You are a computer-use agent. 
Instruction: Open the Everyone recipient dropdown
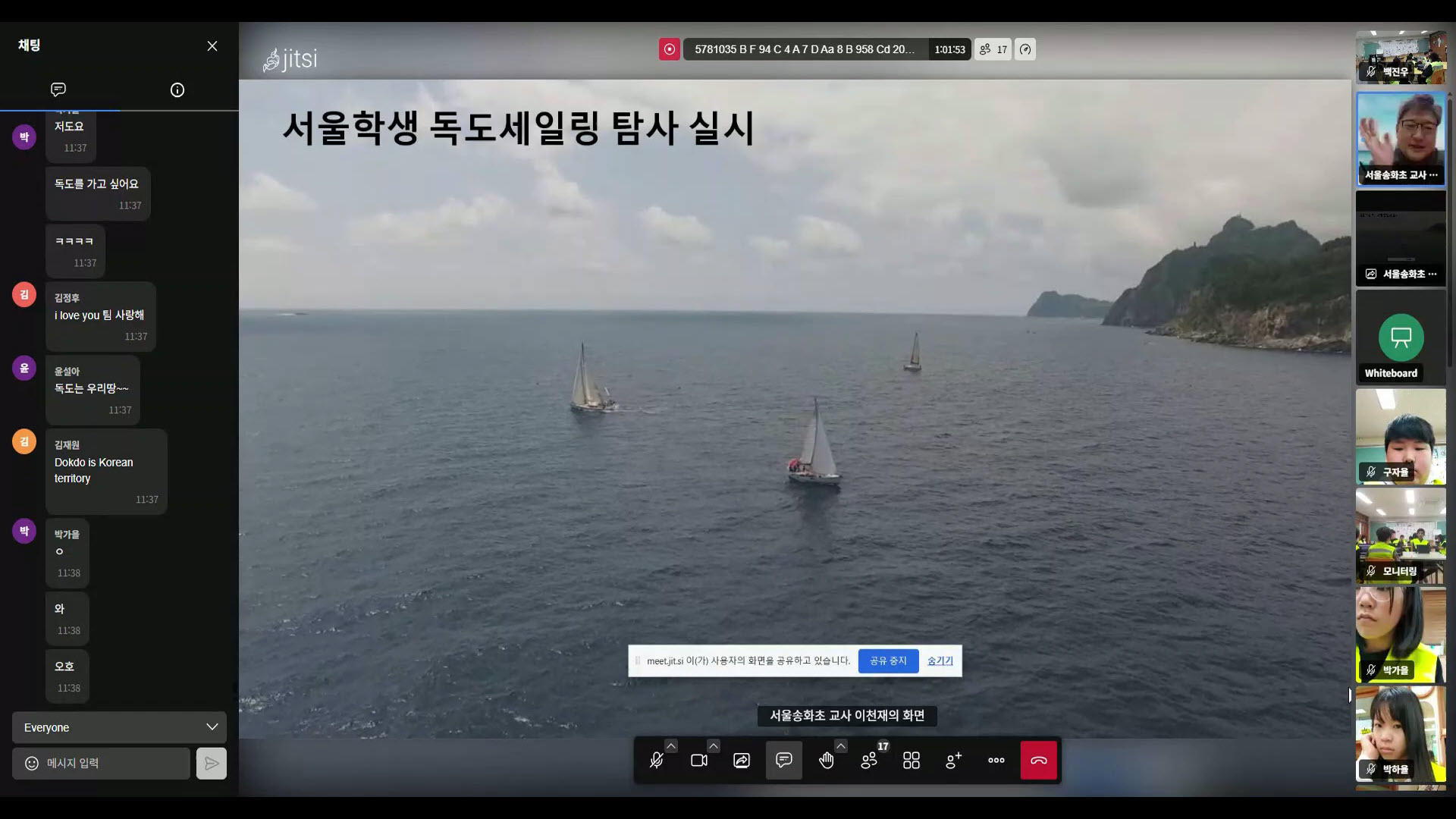pos(119,727)
